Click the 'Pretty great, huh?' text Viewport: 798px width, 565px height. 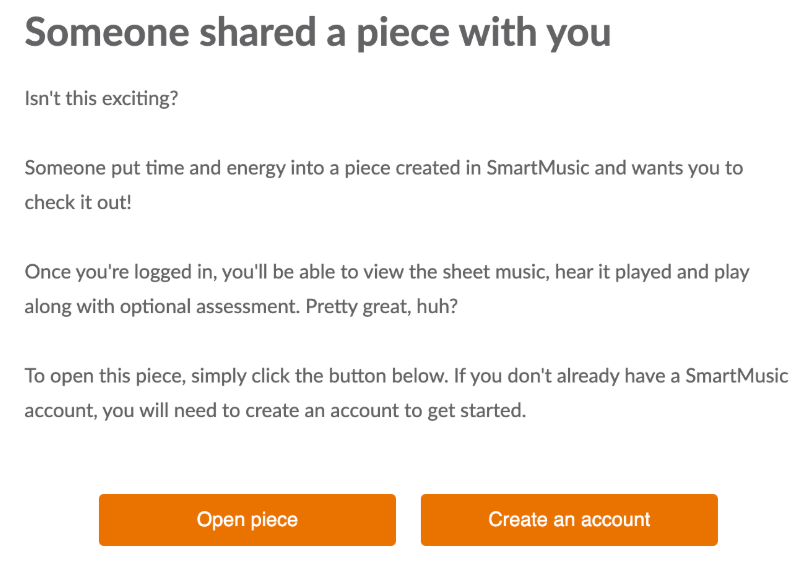(x=382, y=306)
